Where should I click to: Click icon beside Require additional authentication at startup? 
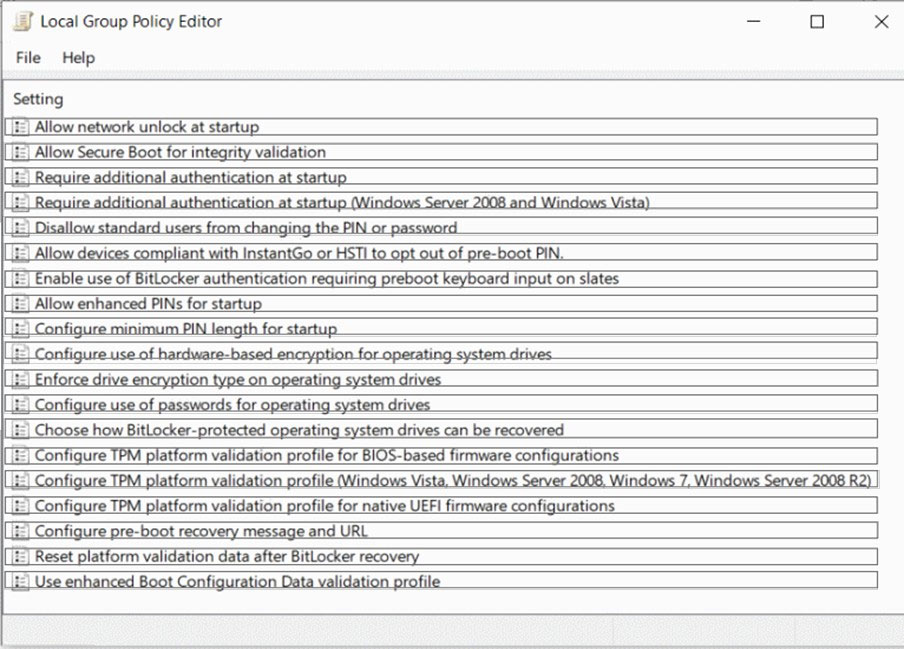click(21, 177)
